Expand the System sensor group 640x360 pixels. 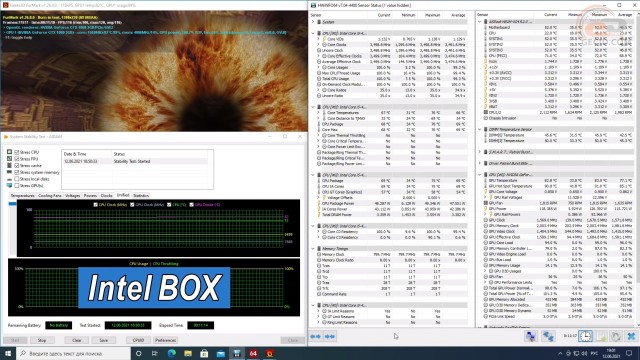313,22
